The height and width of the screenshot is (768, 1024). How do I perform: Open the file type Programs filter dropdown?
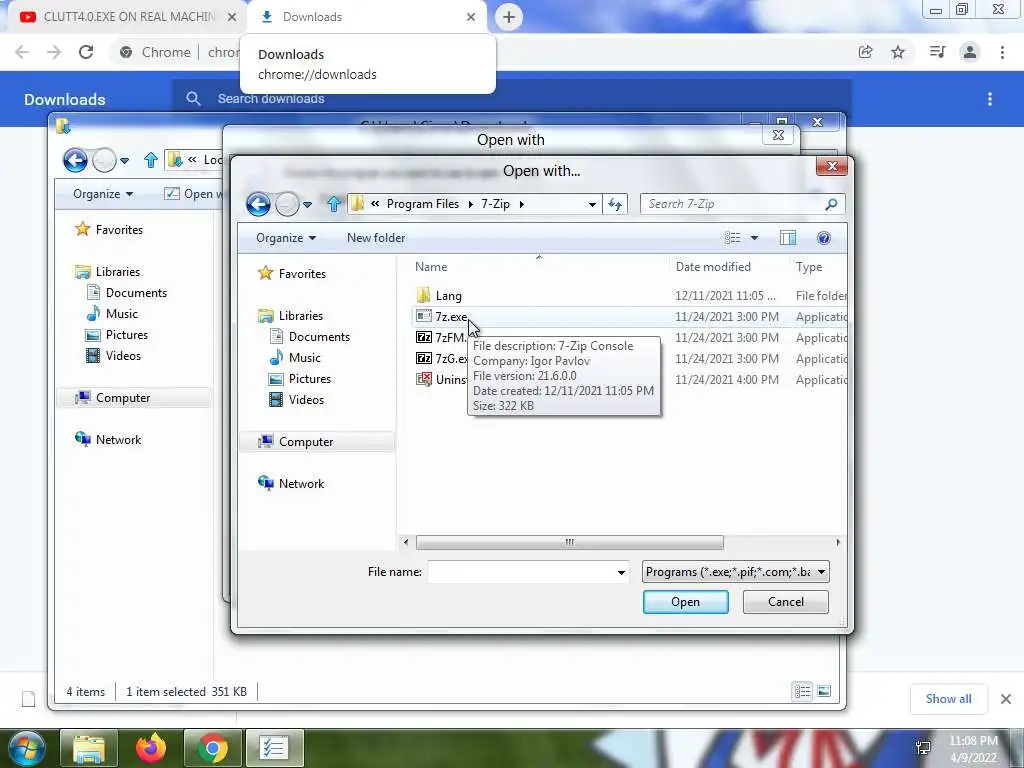735,571
